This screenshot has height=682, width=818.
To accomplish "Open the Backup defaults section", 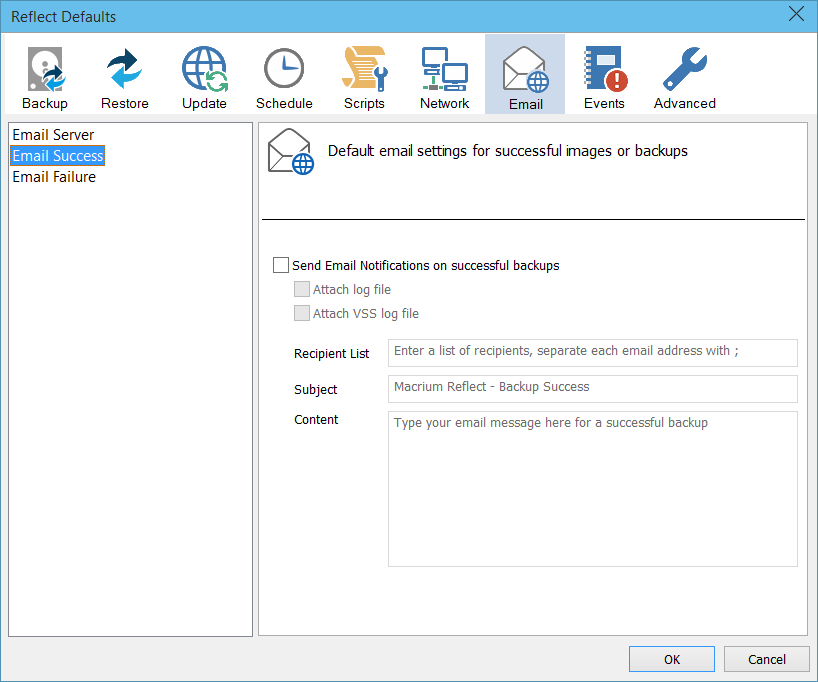I will tap(45, 77).
